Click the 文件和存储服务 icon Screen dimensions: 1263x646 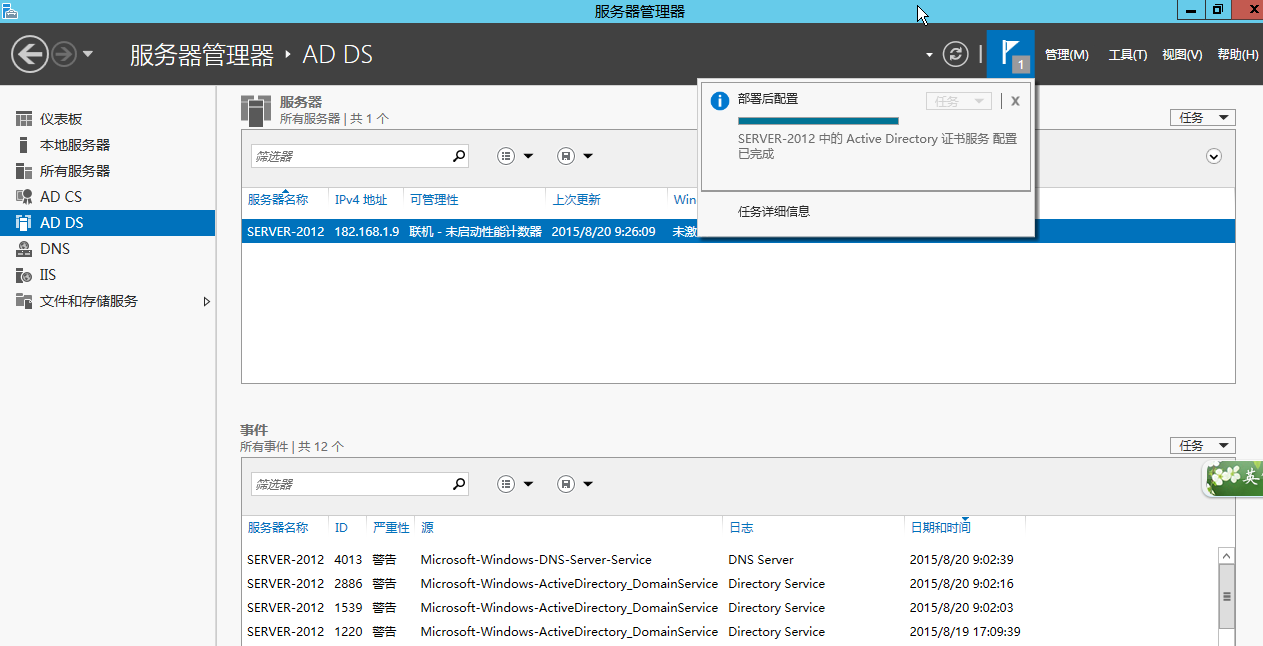24,301
